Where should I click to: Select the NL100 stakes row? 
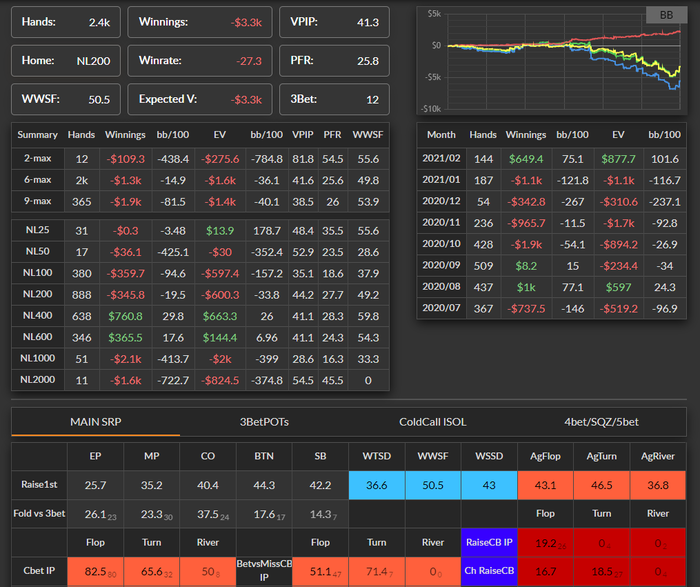(200, 273)
